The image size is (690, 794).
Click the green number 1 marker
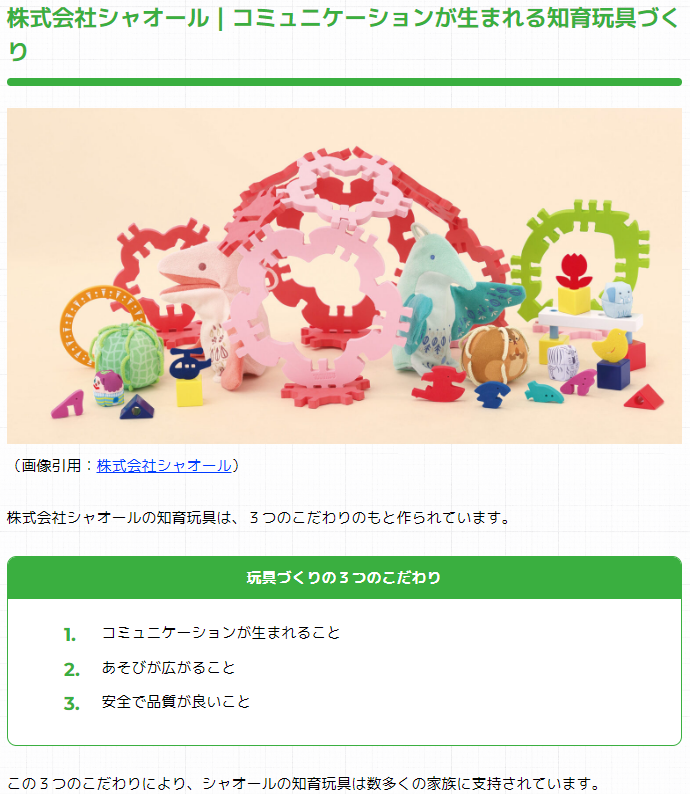click(70, 634)
